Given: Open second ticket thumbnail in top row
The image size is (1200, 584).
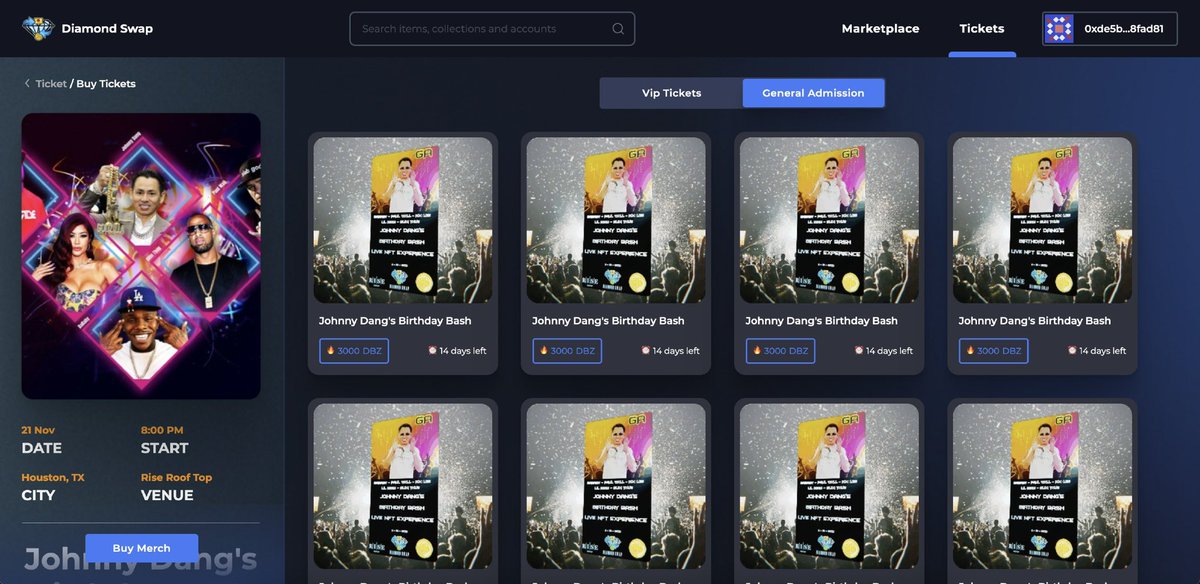Looking at the screenshot, I should (x=616, y=220).
